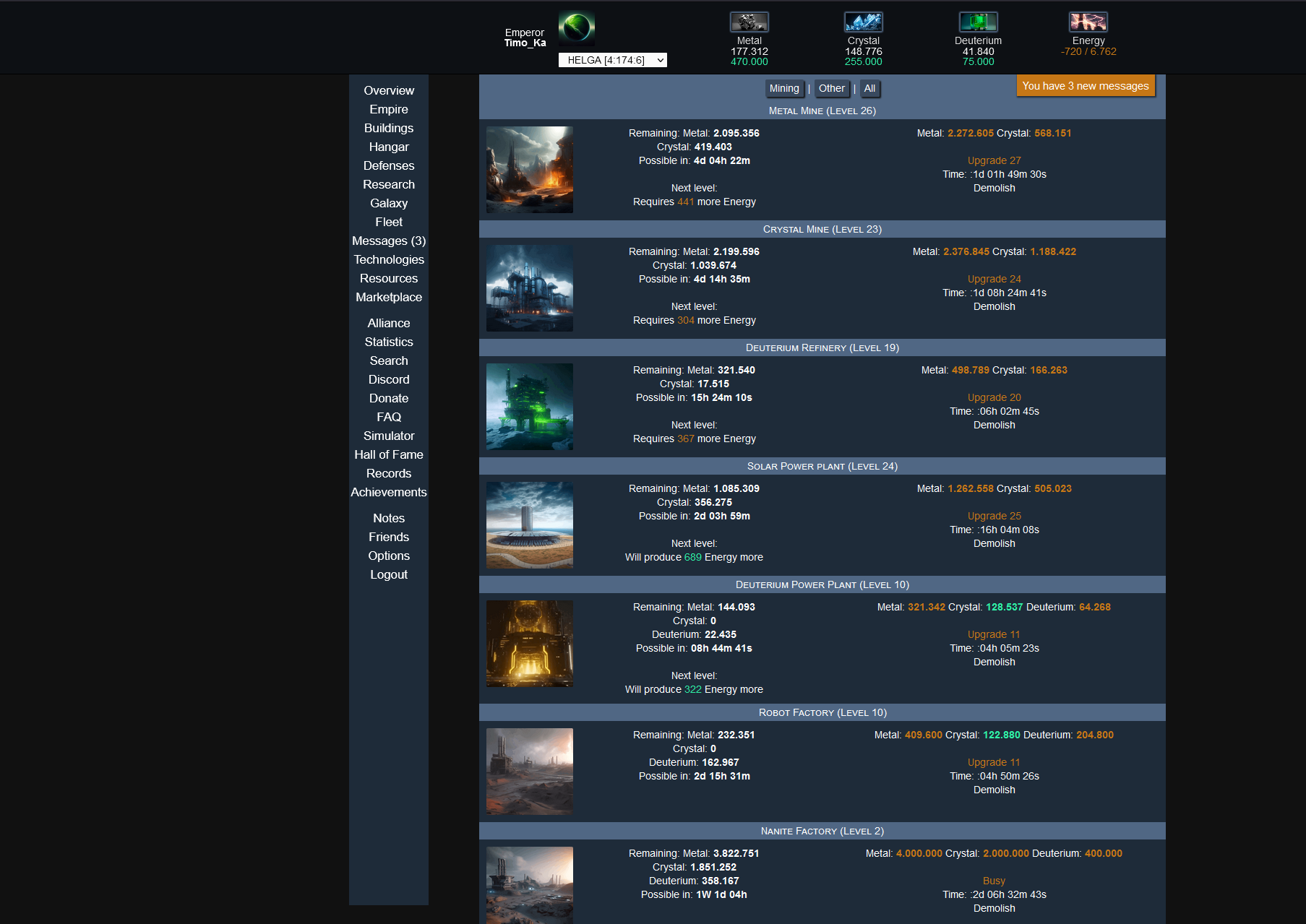This screenshot has height=924, width=1306.
Task: Expand the HELGA planet selector dropdown
Action: (612, 60)
